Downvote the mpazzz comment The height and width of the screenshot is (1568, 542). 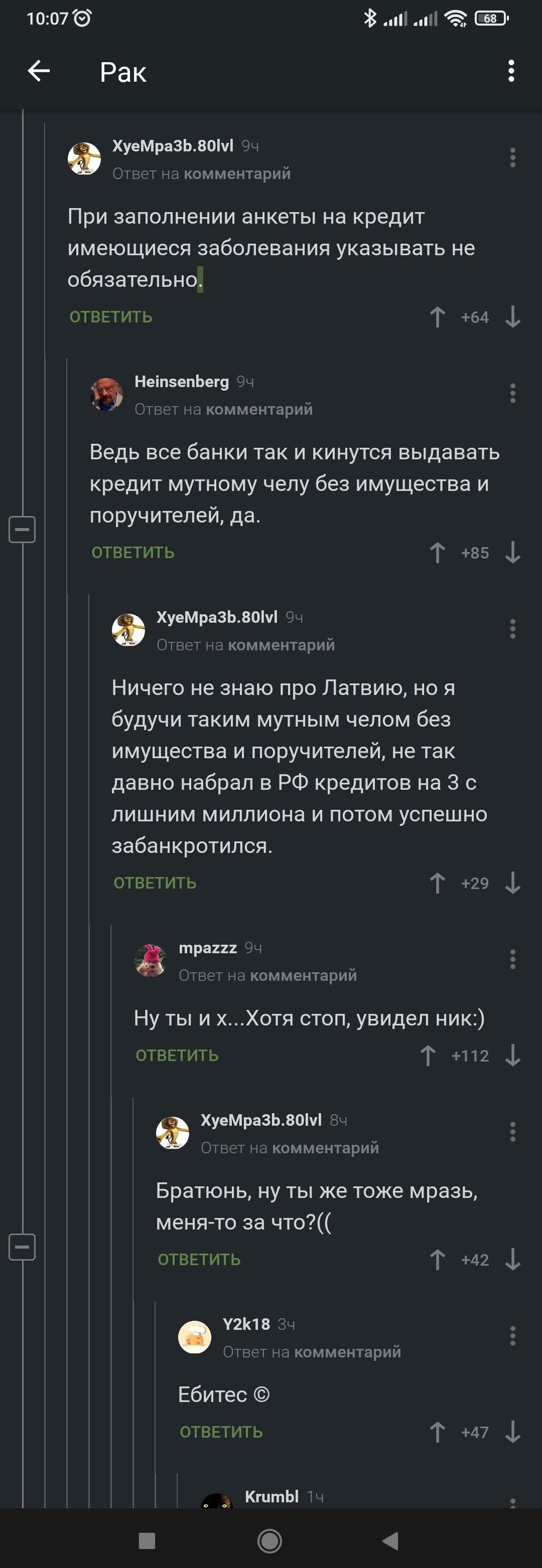pos(513,1056)
